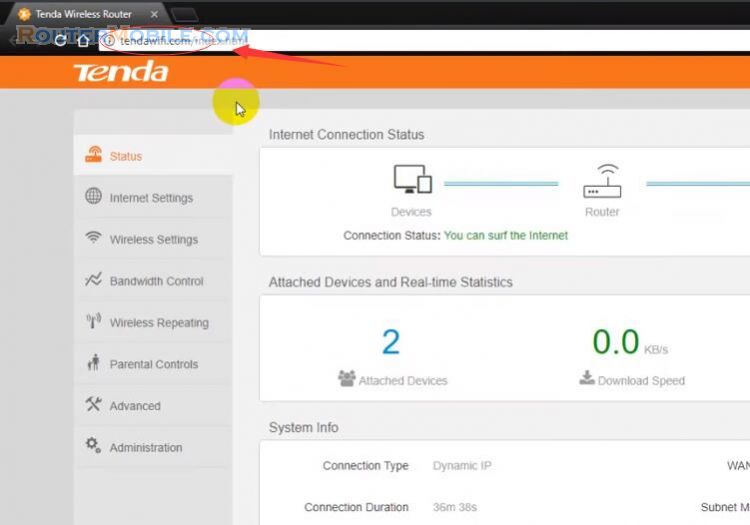Click the Devices monitor icon
This screenshot has width=750, height=525.
click(x=412, y=179)
